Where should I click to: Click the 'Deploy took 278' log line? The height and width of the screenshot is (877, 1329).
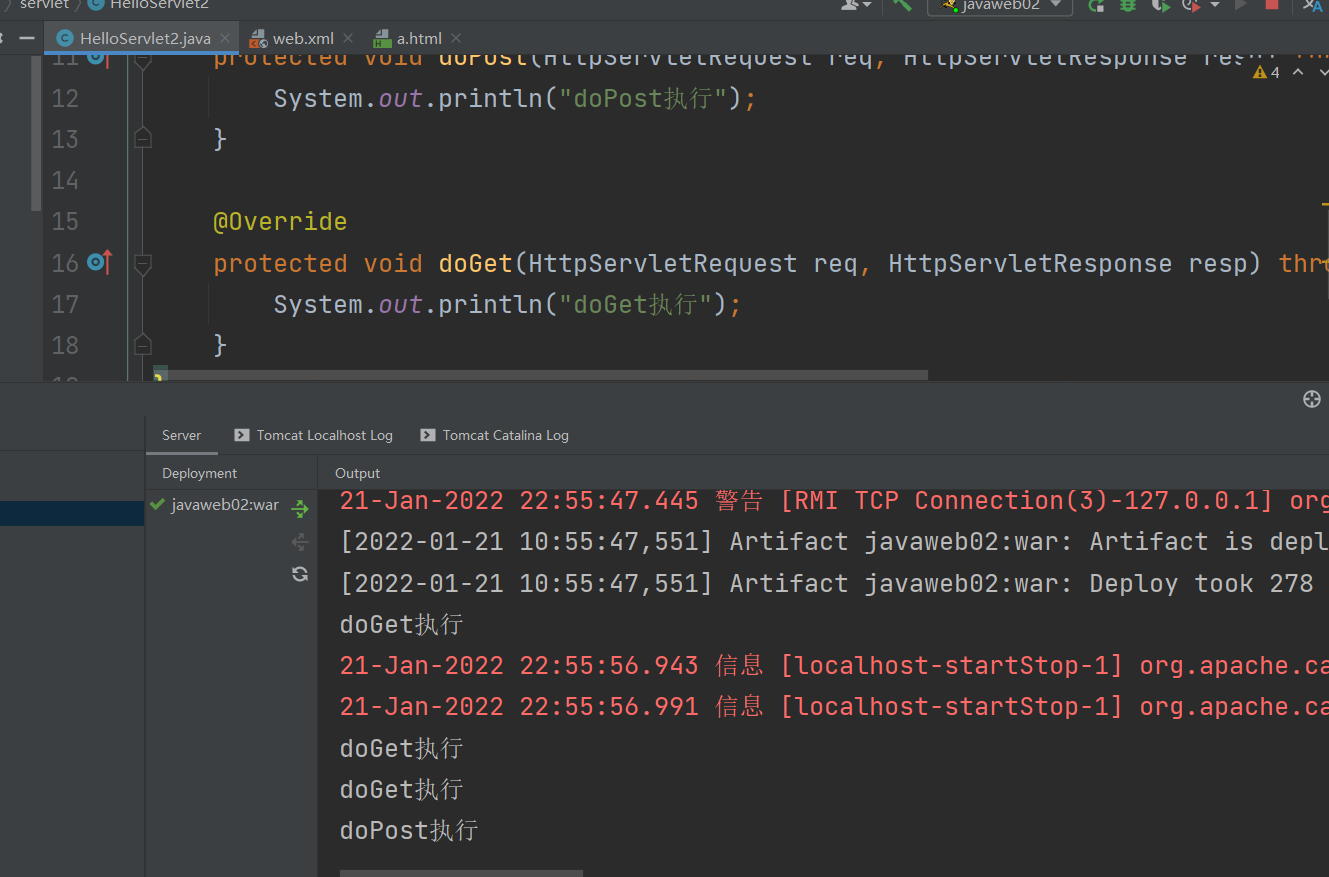827,584
